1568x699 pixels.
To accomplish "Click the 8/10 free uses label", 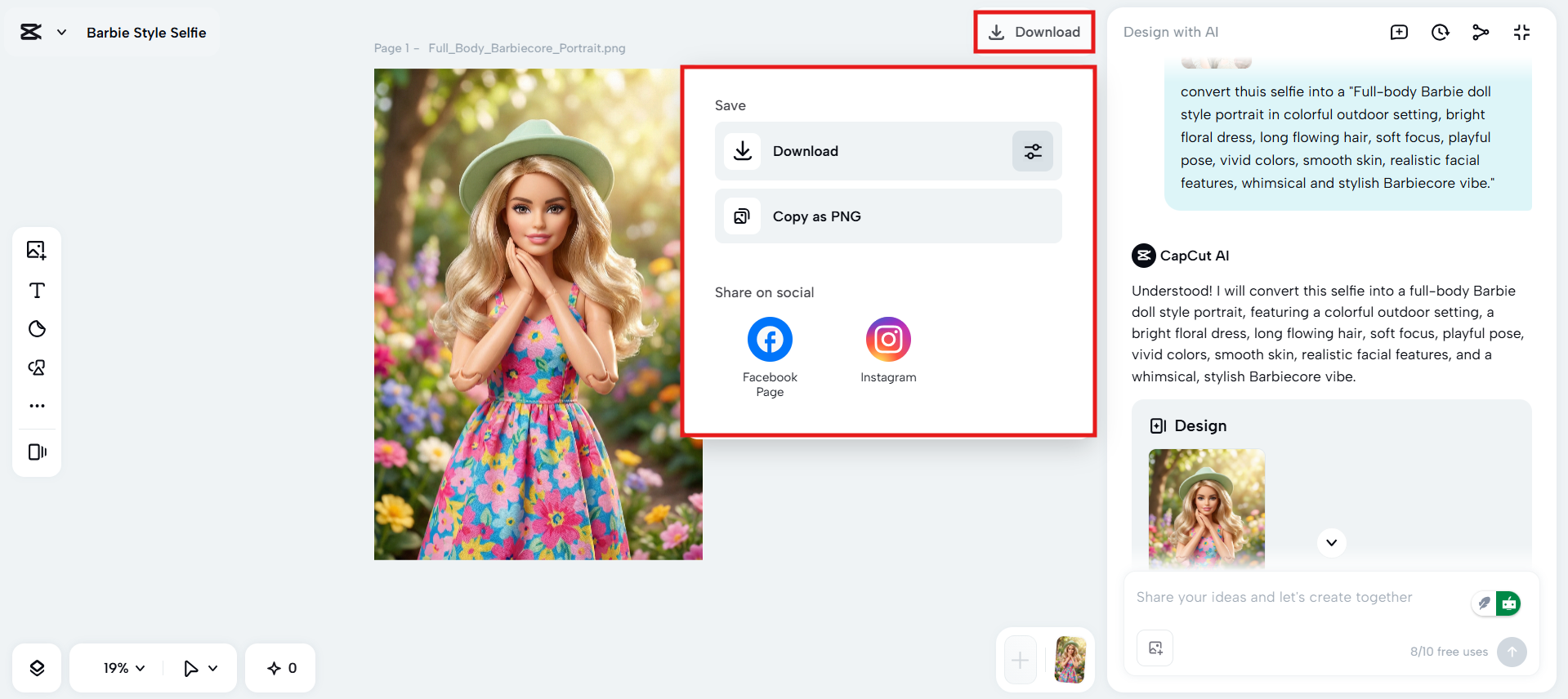I will coord(1449,652).
